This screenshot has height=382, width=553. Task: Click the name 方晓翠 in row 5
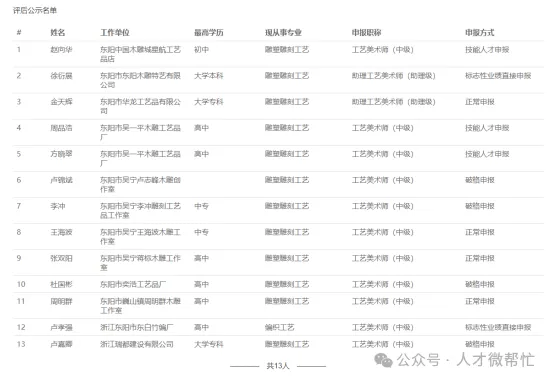click(61, 154)
